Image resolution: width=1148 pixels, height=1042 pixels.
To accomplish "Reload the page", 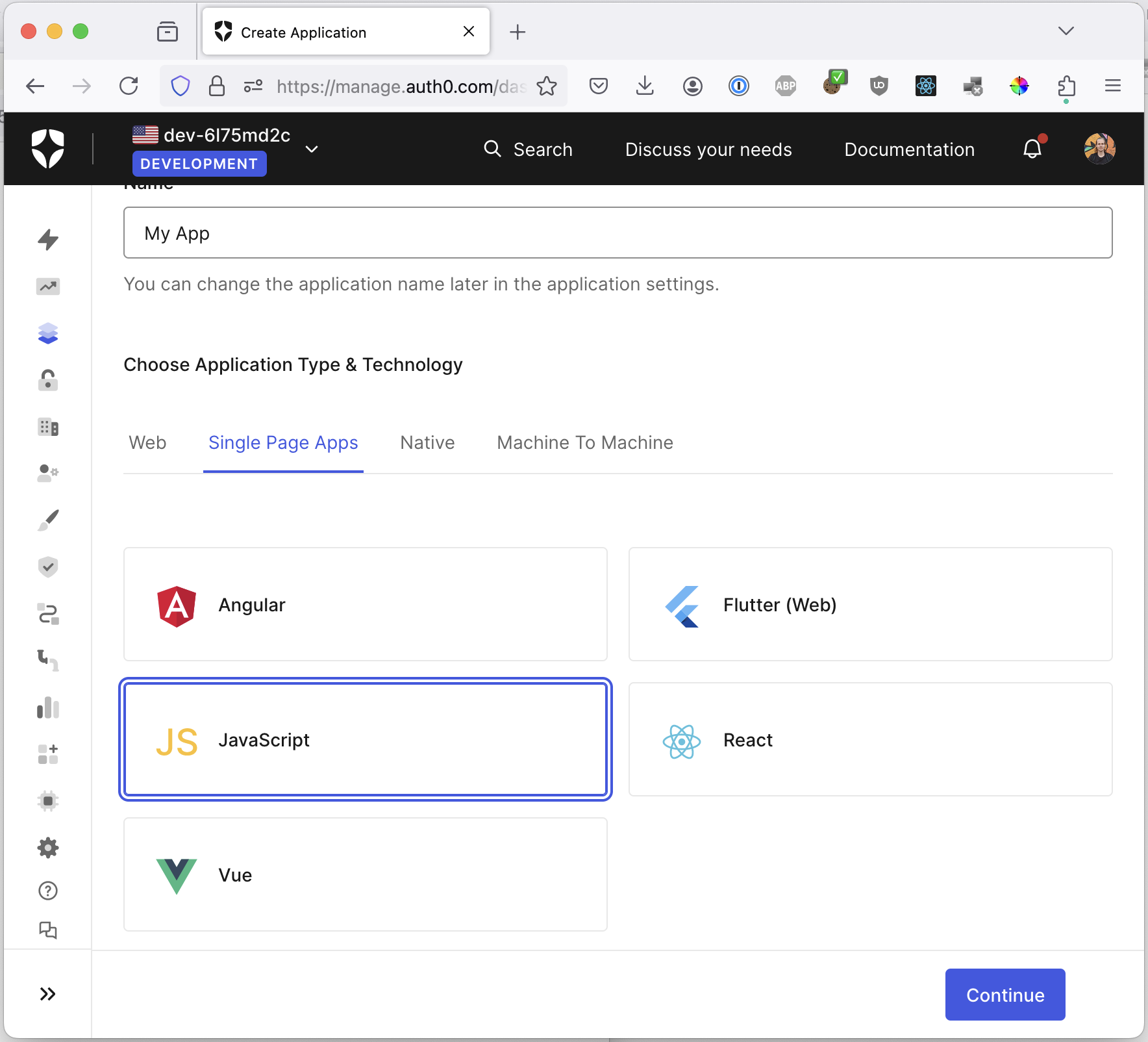I will (129, 86).
